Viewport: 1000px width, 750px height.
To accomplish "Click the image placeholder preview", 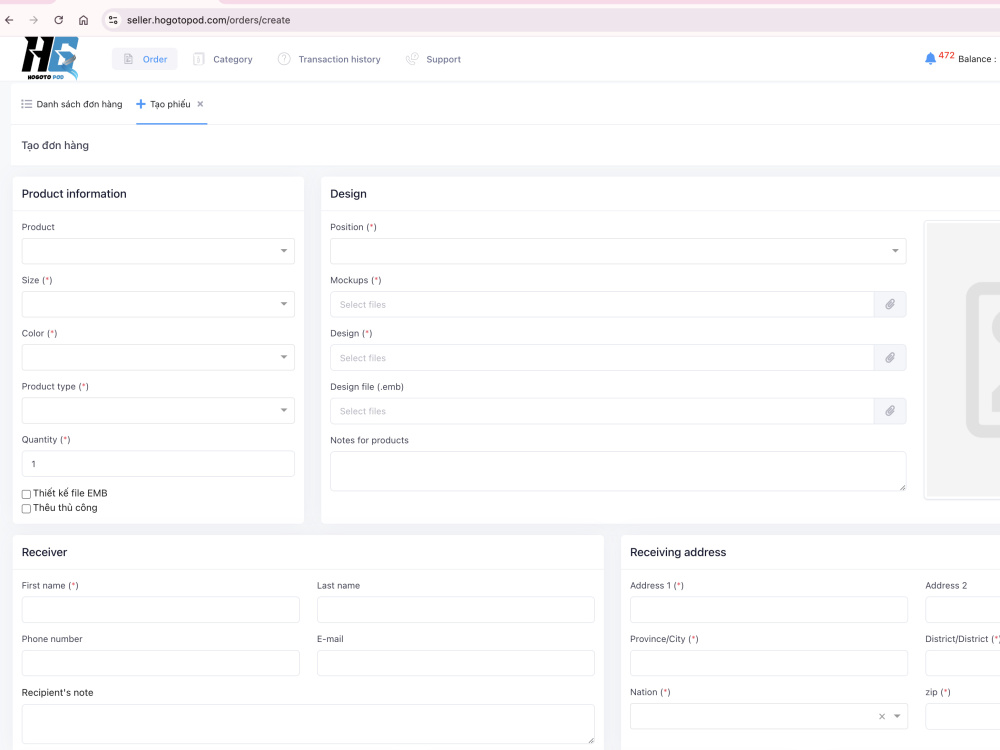I will pyautogui.click(x=963, y=360).
